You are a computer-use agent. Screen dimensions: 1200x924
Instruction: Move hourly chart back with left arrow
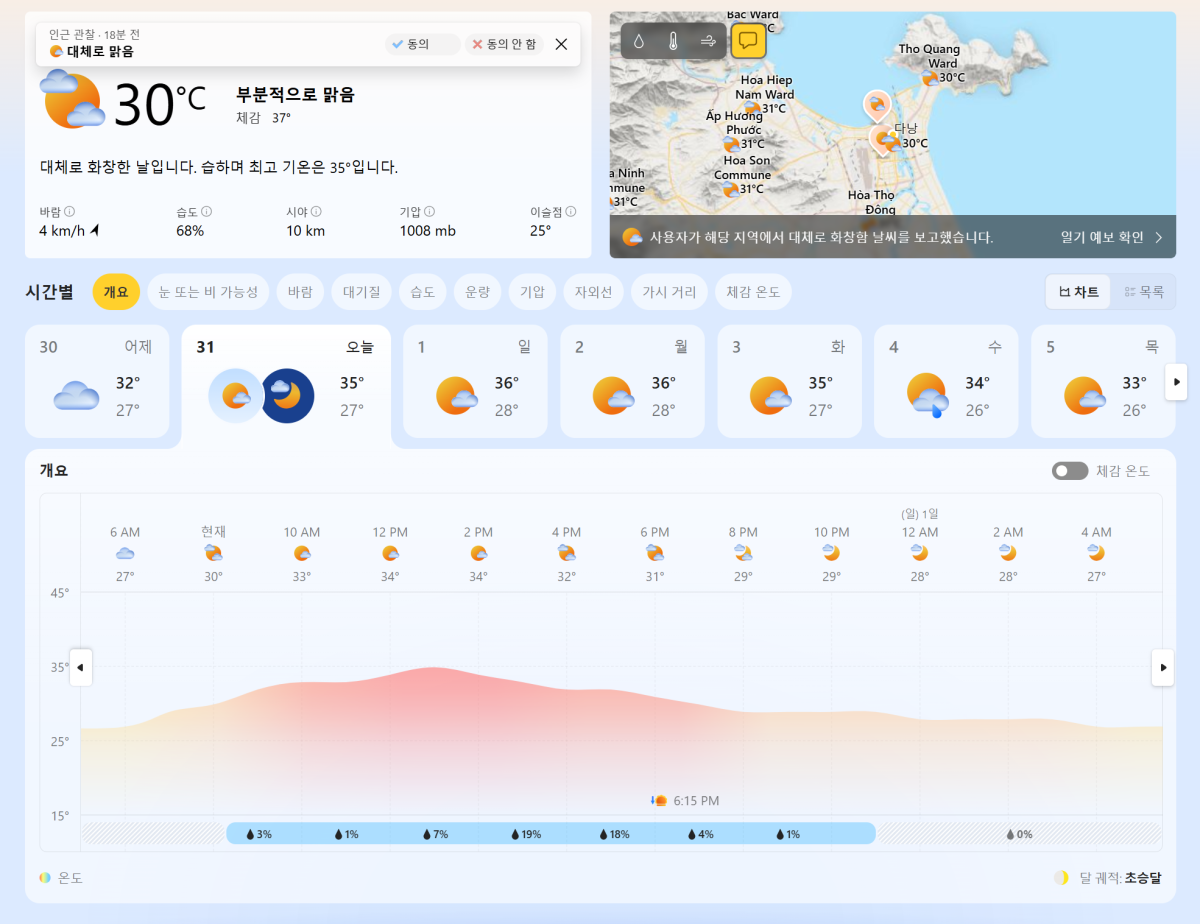click(81, 667)
